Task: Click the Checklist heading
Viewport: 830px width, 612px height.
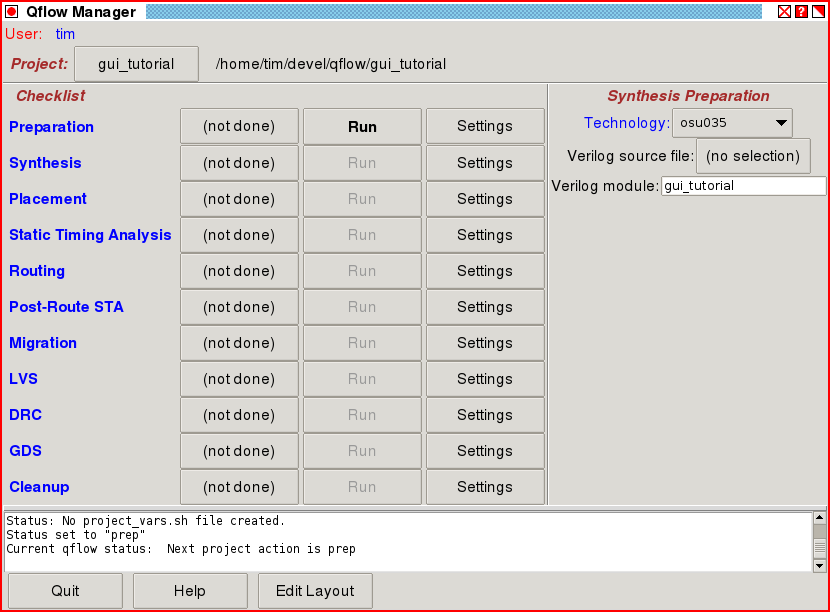Action: (x=50, y=96)
